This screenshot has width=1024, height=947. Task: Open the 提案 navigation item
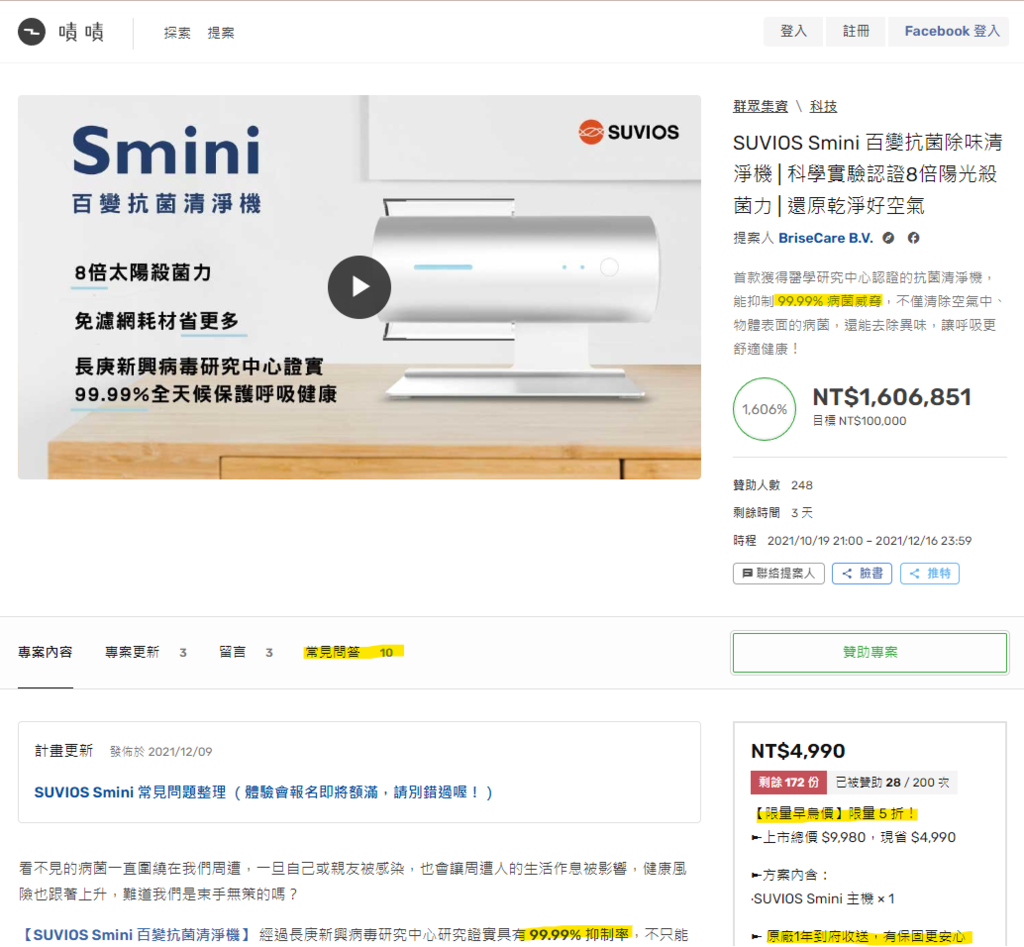221,33
